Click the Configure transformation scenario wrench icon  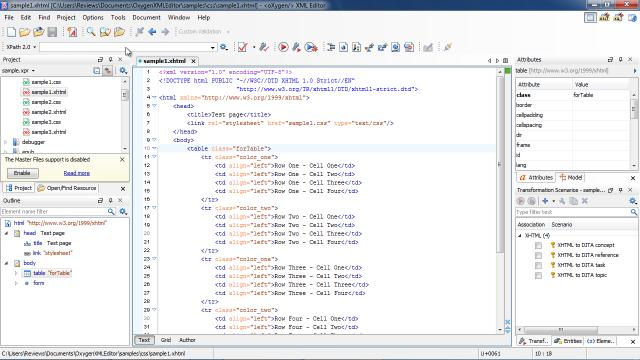pyautogui.click(x=296, y=47)
